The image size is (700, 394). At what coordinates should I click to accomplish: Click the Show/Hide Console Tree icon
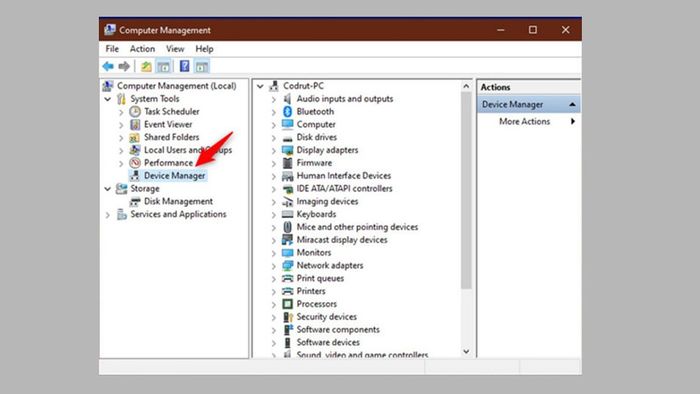pyautogui.click(x=164, y=66)
